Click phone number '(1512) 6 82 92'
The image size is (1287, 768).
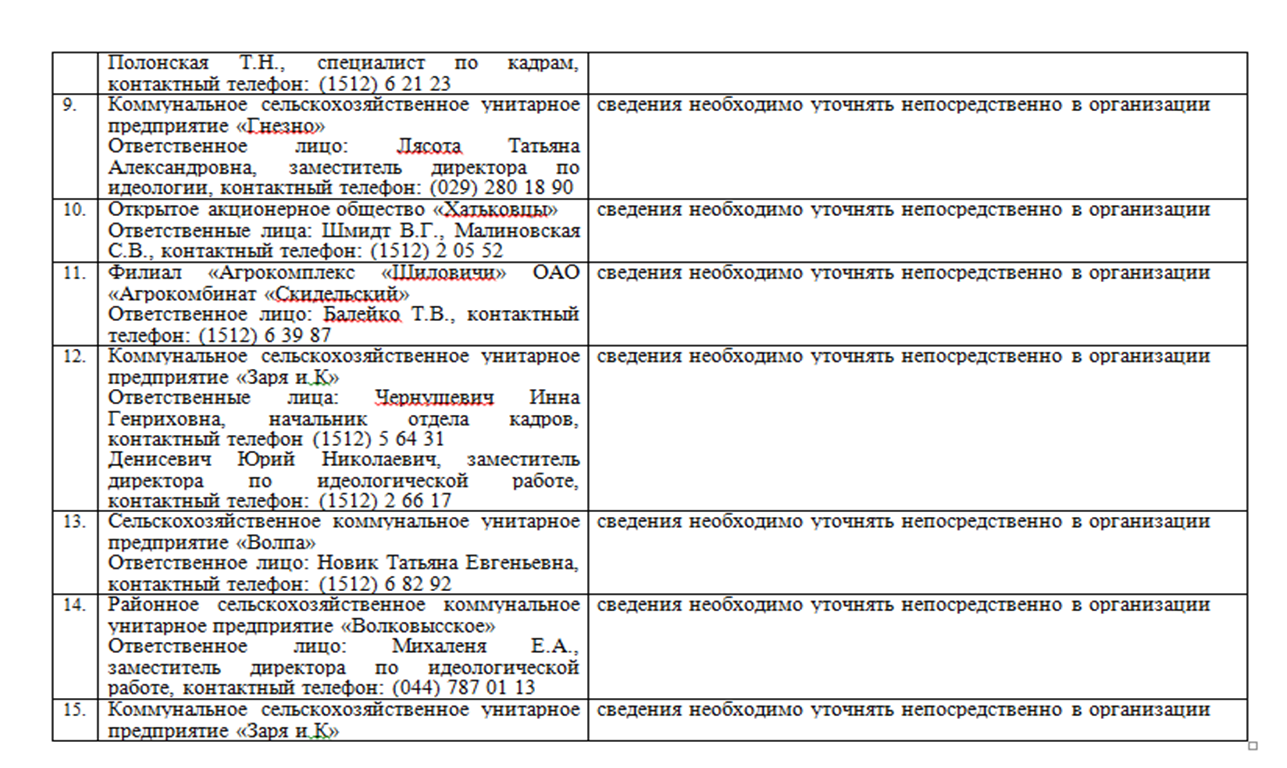(385, 584)
